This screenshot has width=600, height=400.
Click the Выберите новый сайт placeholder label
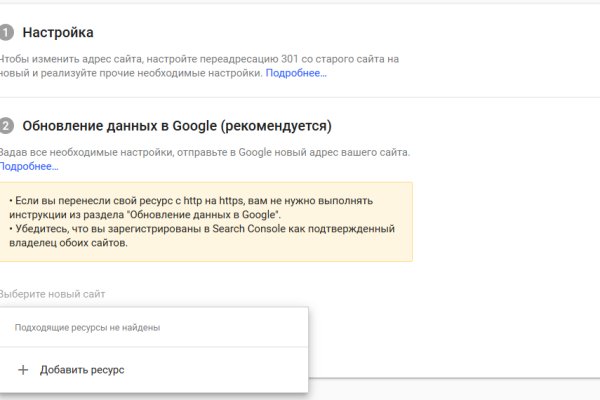click(53, 294)
